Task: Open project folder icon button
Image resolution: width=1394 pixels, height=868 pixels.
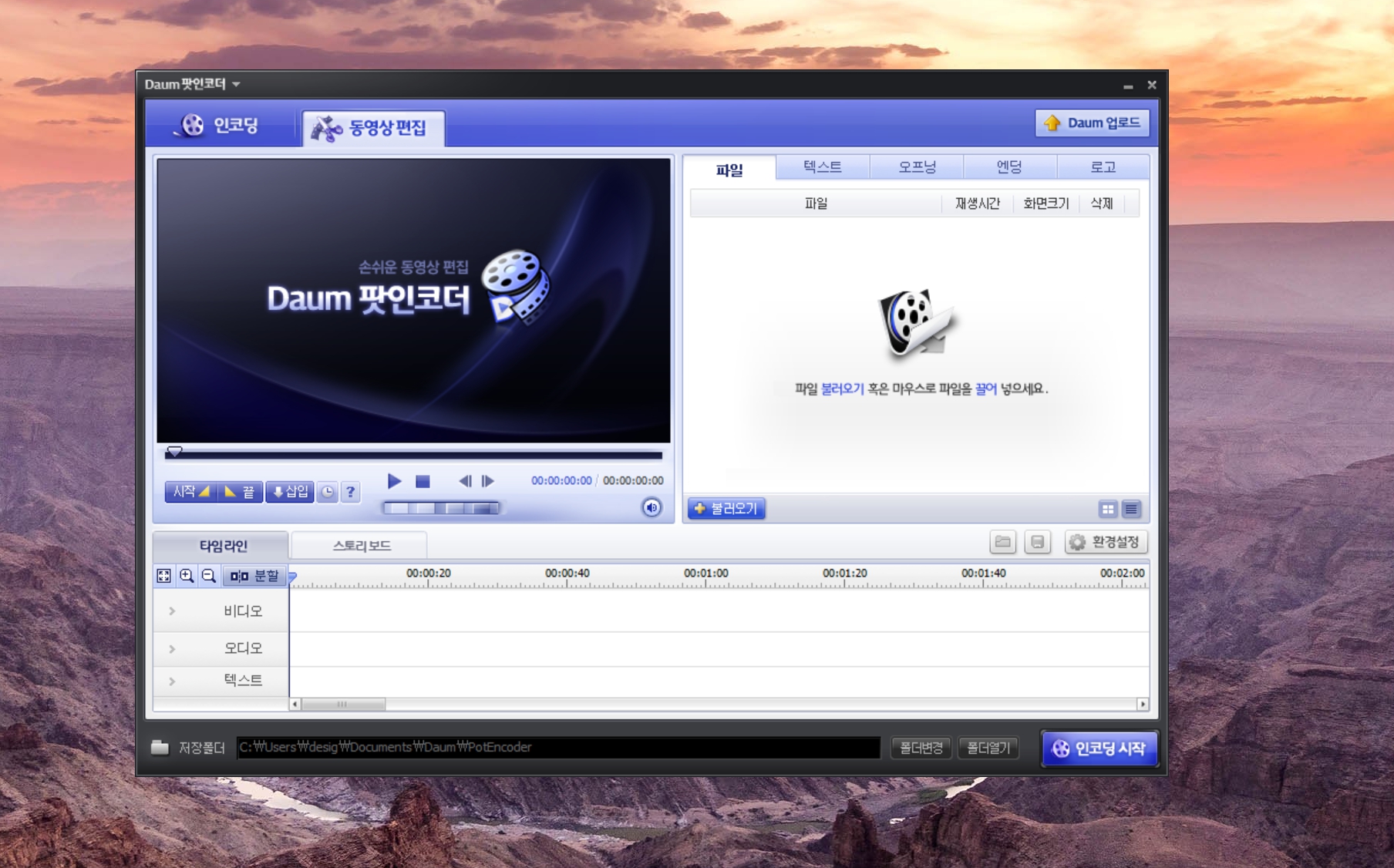Action: click(x=1002, y=542)
